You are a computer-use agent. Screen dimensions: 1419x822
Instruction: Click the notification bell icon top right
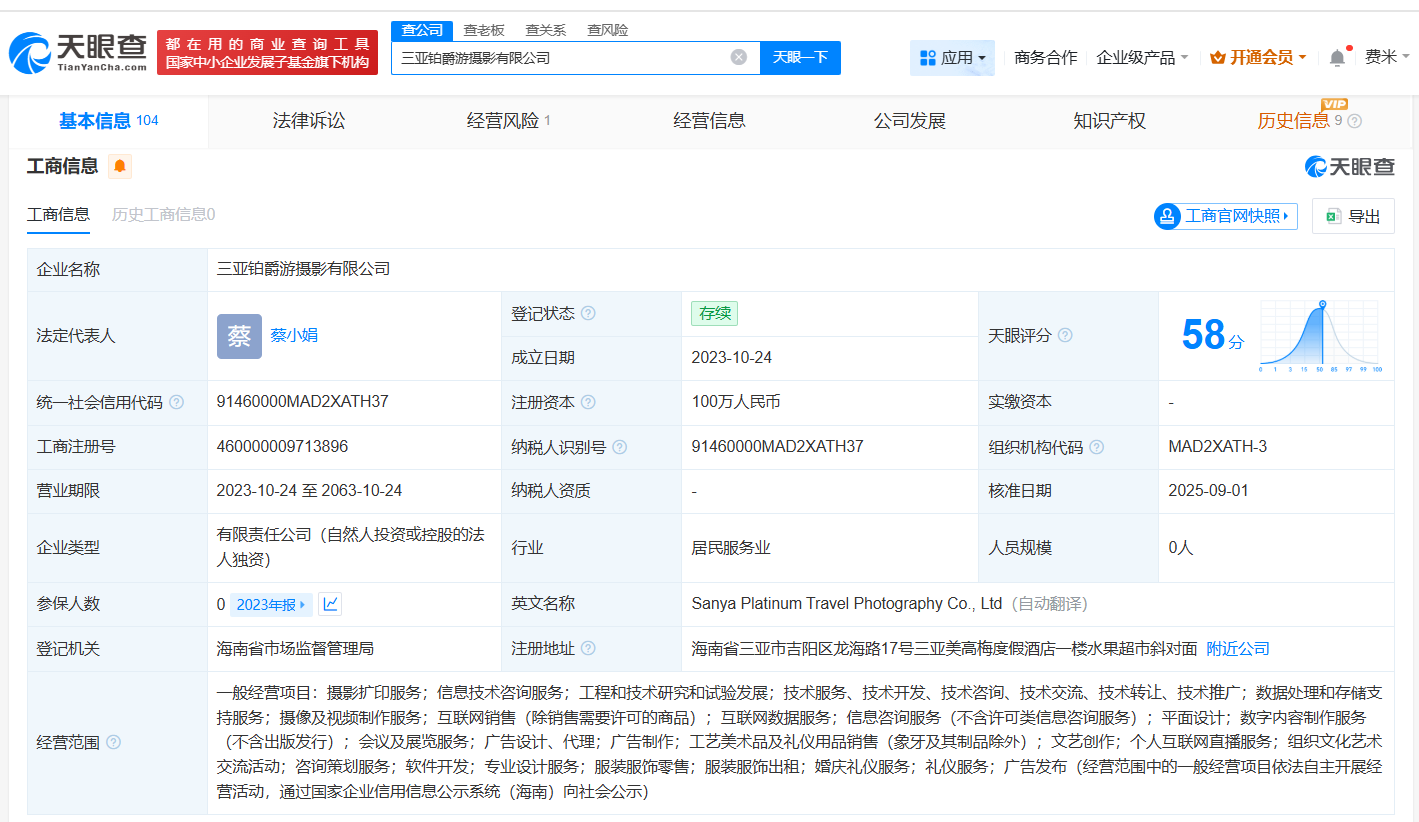pyautogui.click(x=1336, y=57)
